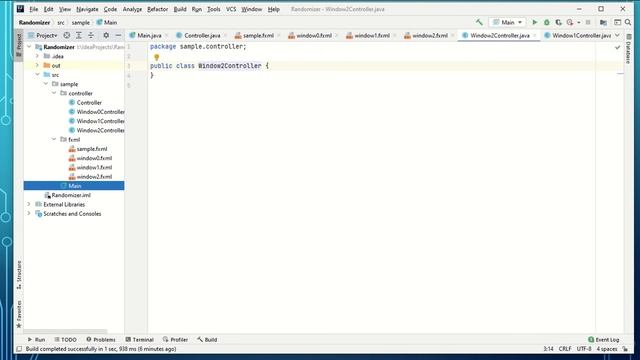Click the yellow lightbulb intention icon

156,57
